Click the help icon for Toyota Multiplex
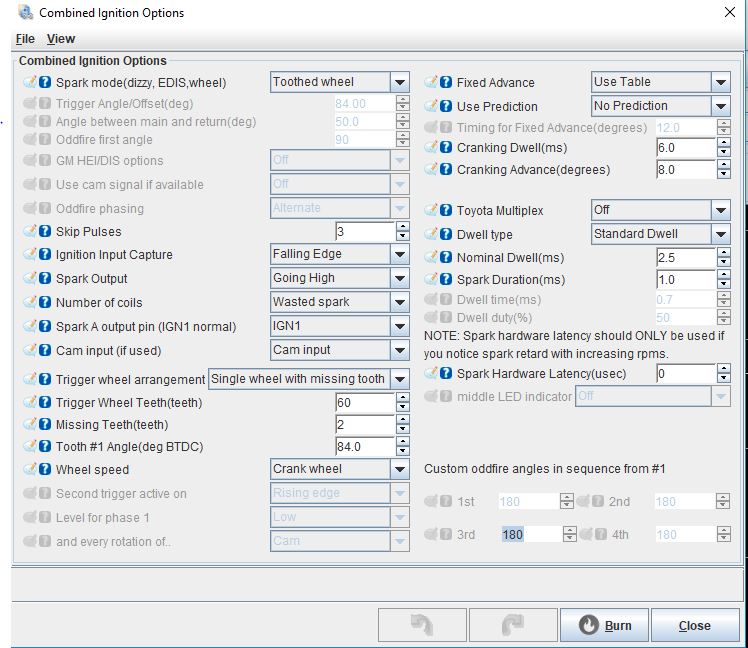 (446, 210)
